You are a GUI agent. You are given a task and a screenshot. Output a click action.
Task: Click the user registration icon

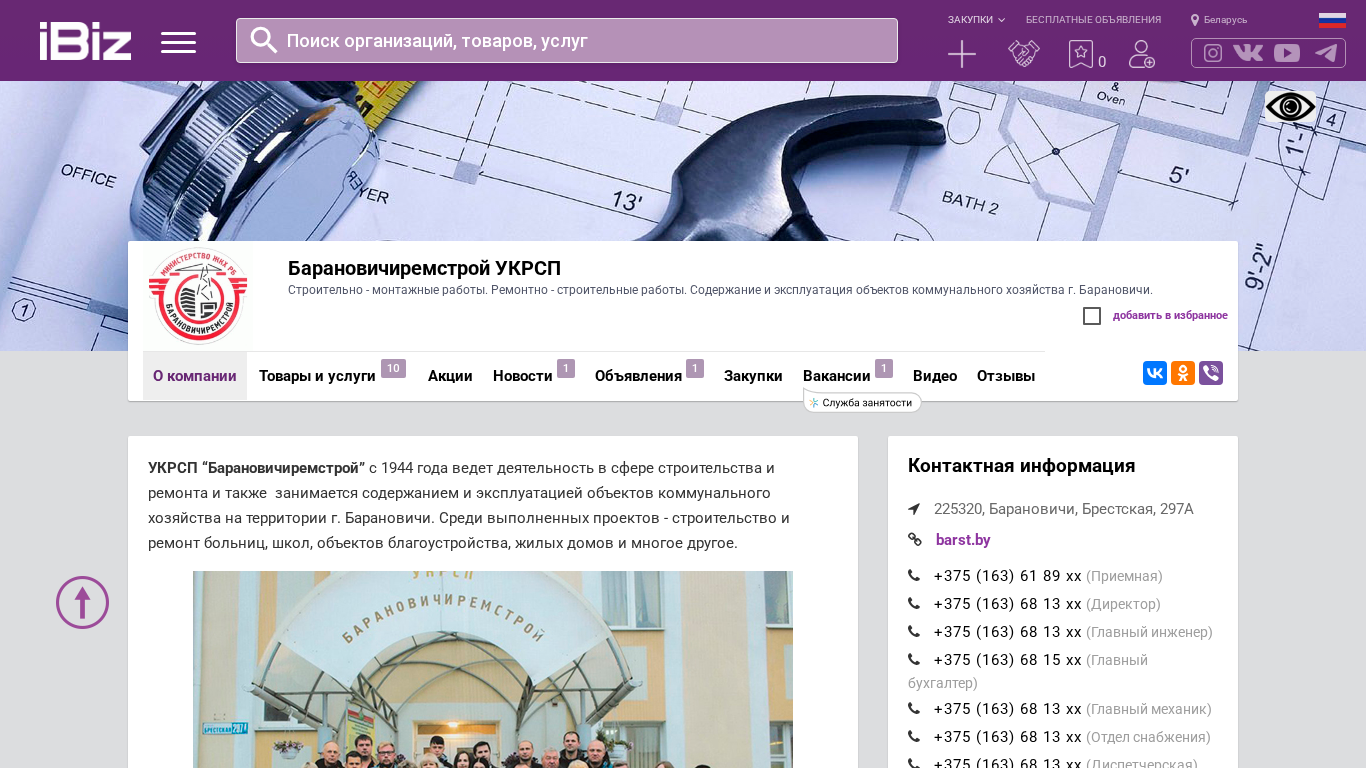(1142, 54)
